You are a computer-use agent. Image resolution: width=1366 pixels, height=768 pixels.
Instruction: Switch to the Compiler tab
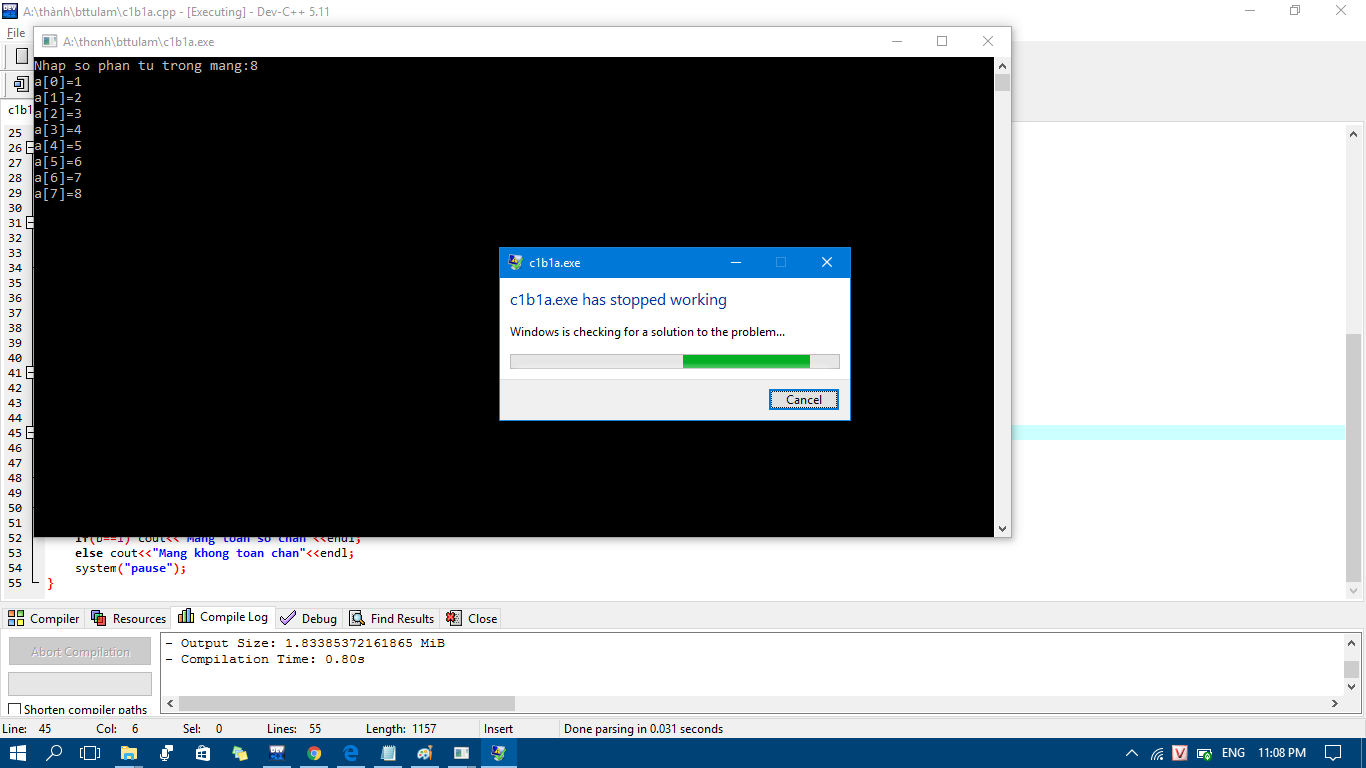point(44,618)
